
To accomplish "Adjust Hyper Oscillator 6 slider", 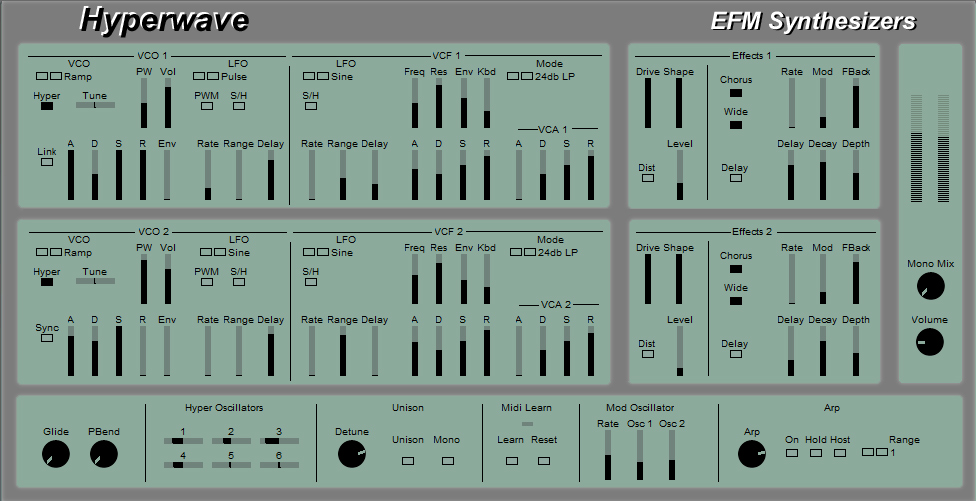I will click(279, 465).
